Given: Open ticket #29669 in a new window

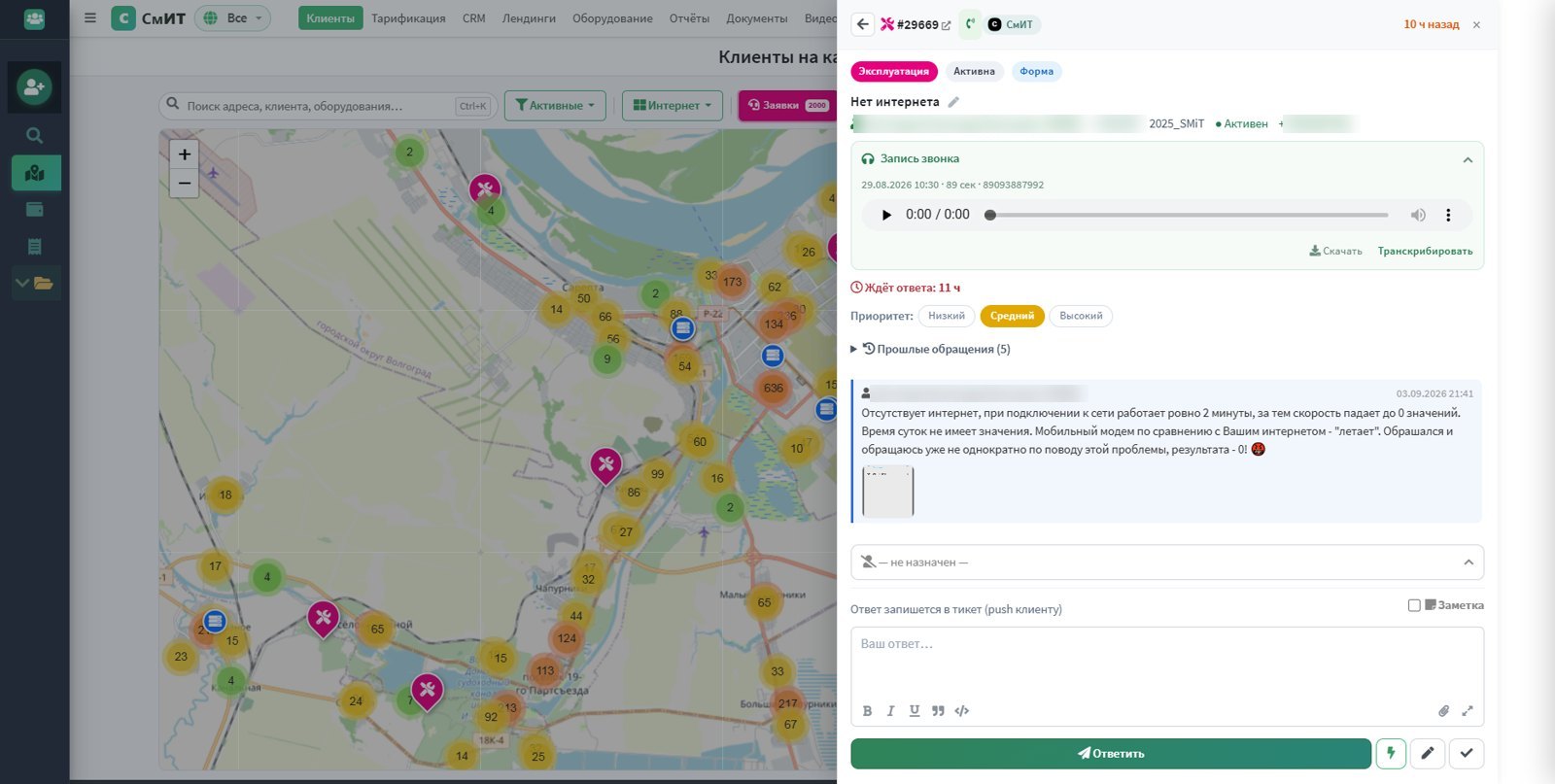Looking at the screenshot, I should (x=946, y=25).
